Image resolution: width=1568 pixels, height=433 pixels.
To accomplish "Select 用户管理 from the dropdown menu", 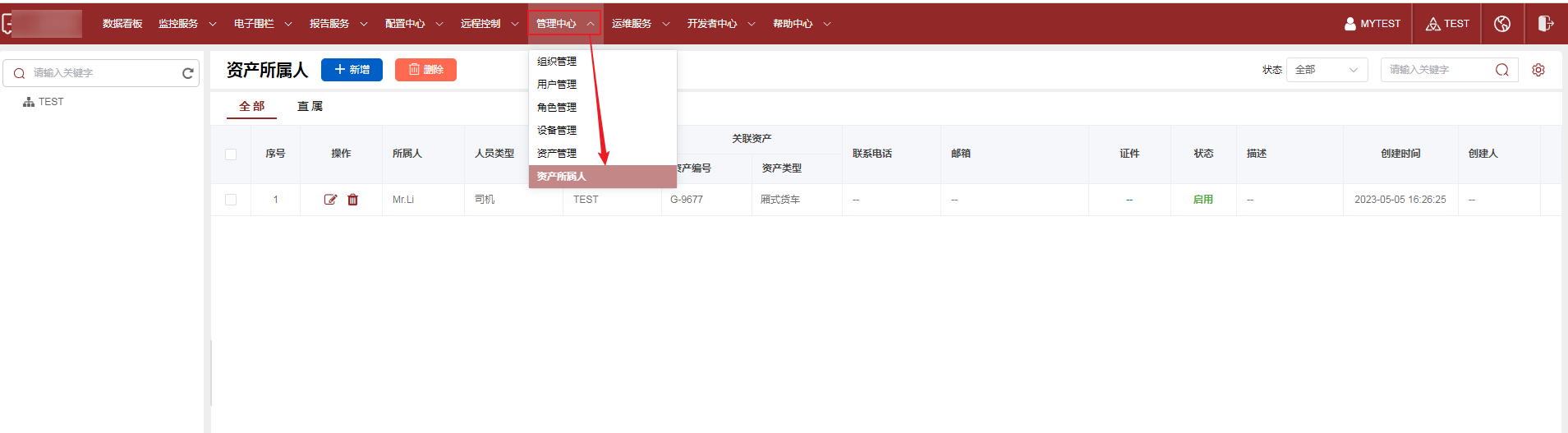I will point(557,85).
